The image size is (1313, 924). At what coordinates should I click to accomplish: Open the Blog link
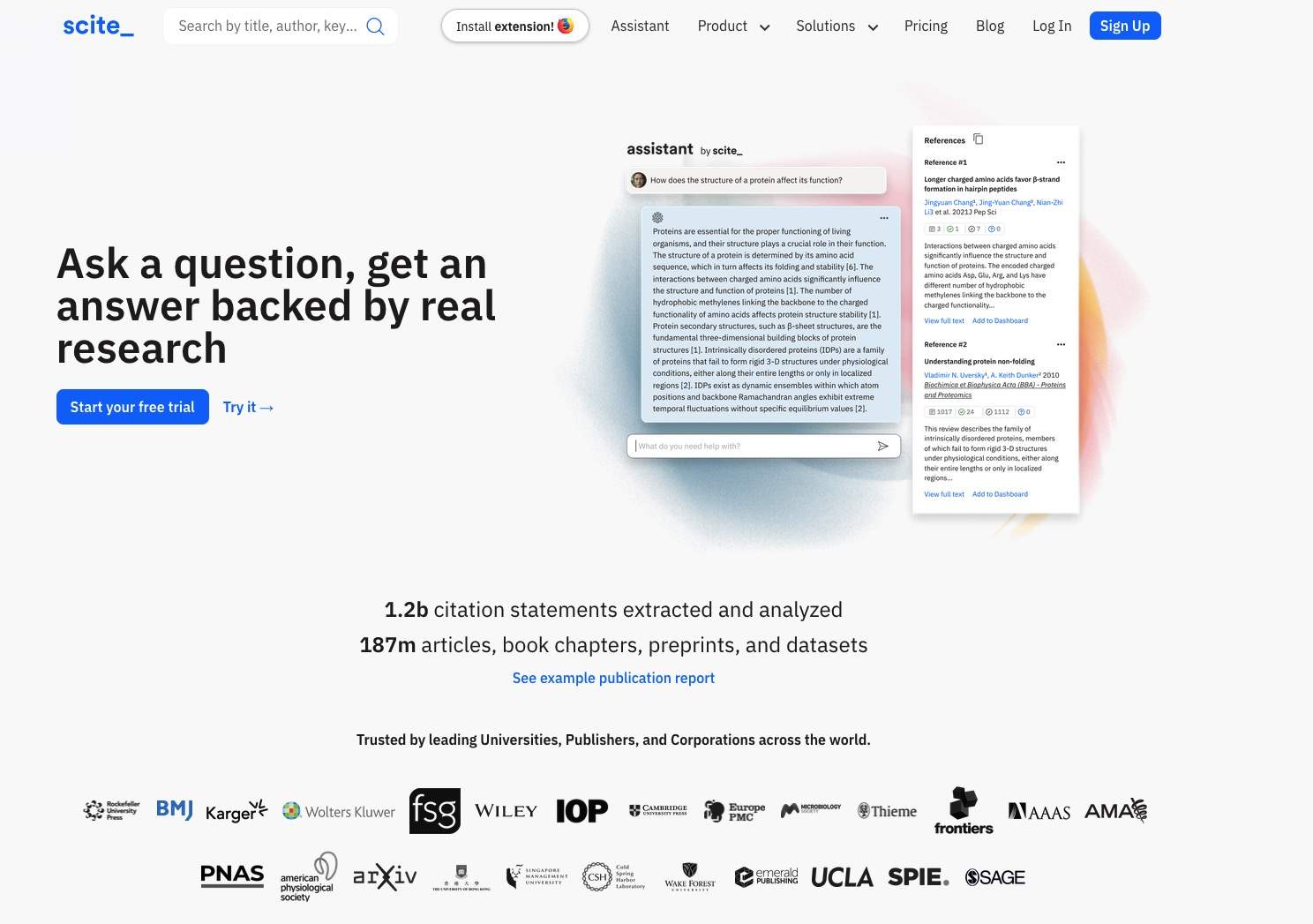[990, 26]
